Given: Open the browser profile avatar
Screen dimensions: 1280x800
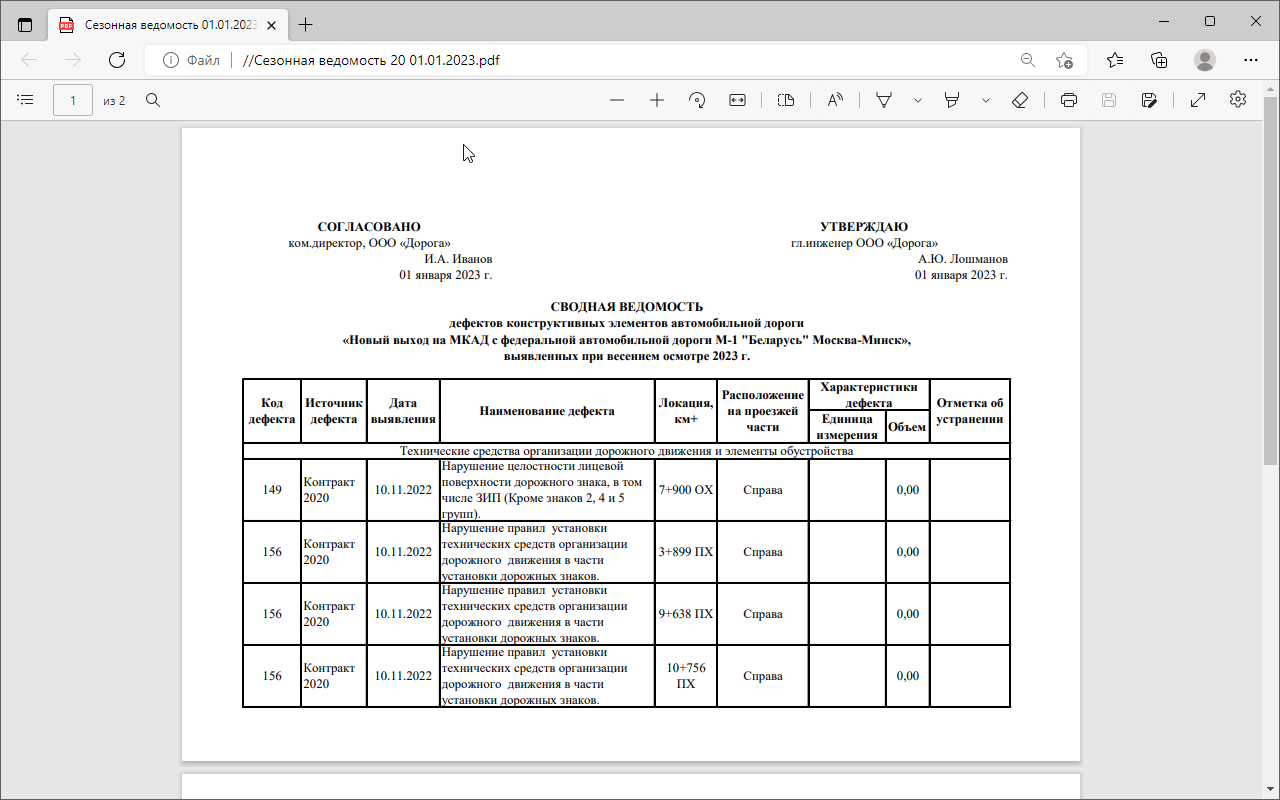Looking at the screenshot, I should pyautogui.click(x=1205, y=60).
